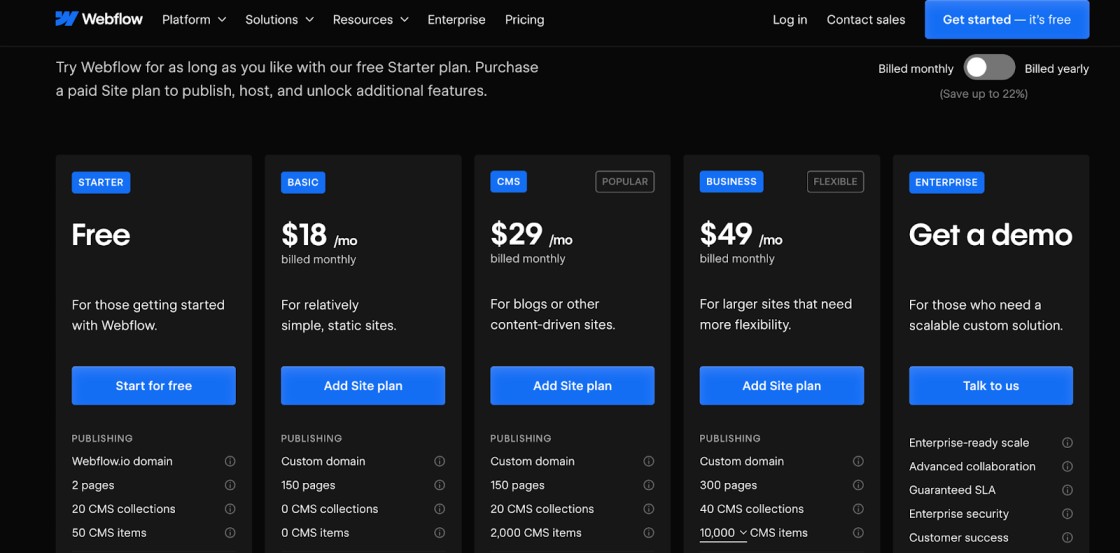Image resolution: width=1120 pixels, height=553 pixels.
Task: Click the Webflow logo
Action: point(99,19)
